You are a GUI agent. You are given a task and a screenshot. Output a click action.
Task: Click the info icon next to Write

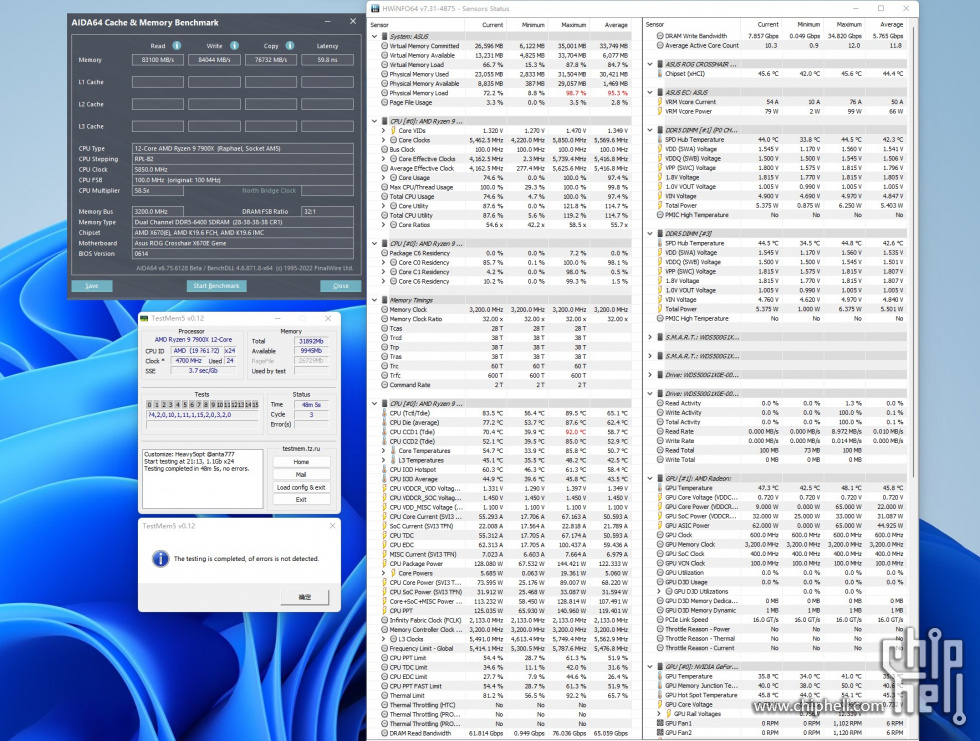tap(234, 46)
